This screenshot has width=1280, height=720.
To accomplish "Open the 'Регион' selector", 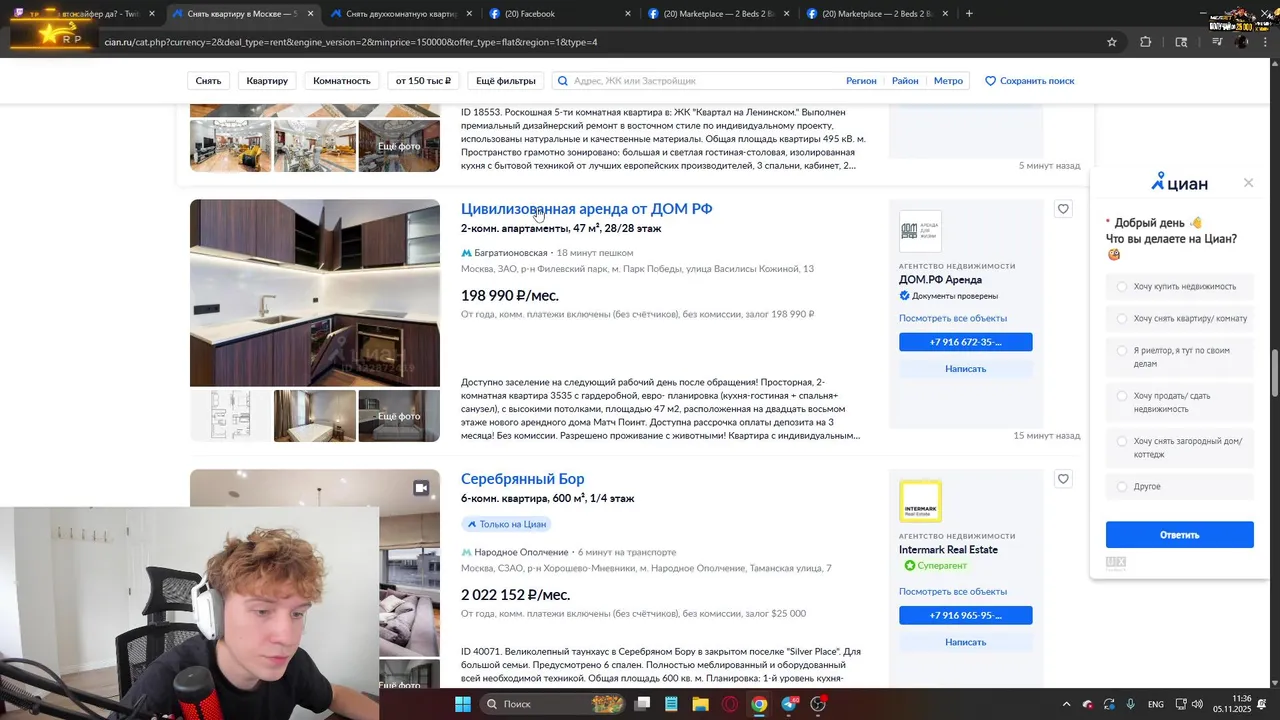I will 861,81.
